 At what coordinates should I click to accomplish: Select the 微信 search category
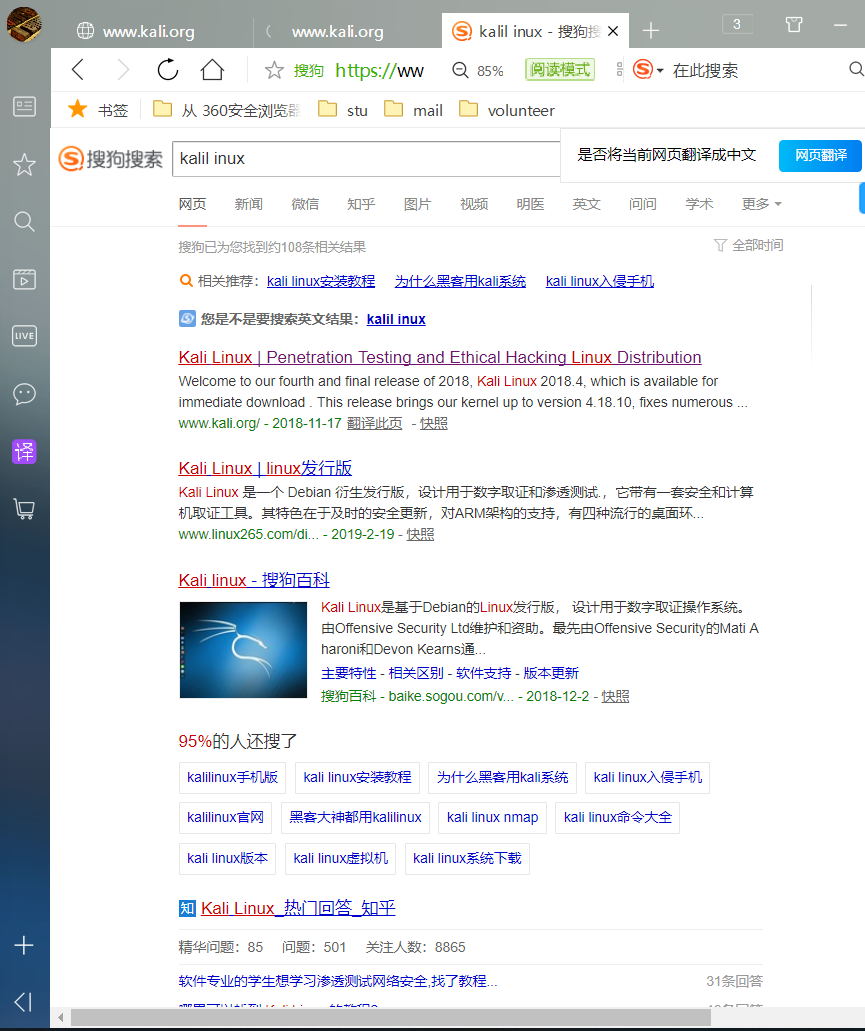pyautogui.click(x=305, y=204)
